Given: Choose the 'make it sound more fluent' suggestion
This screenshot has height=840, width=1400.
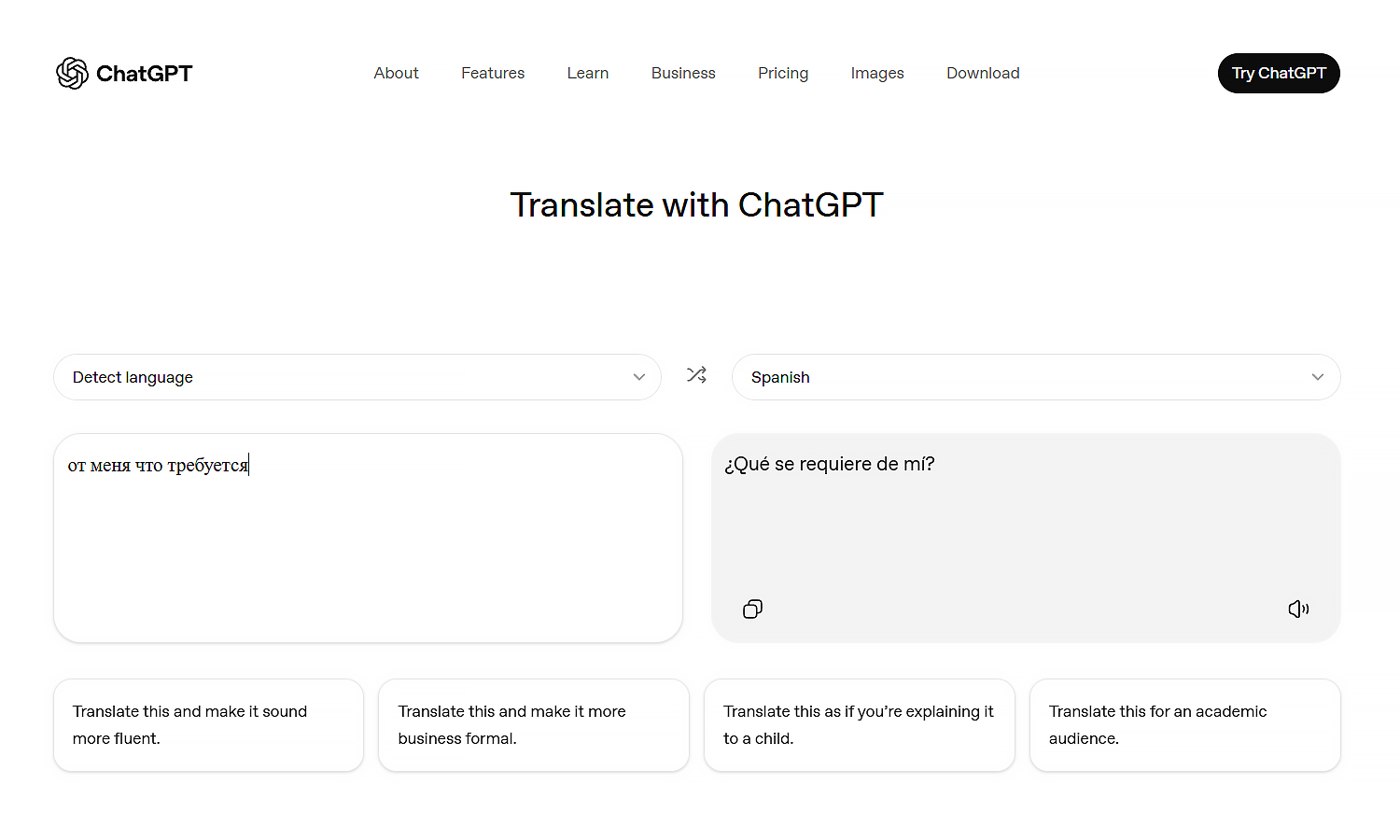Looking at the screenshot, I should pos(208,725).
